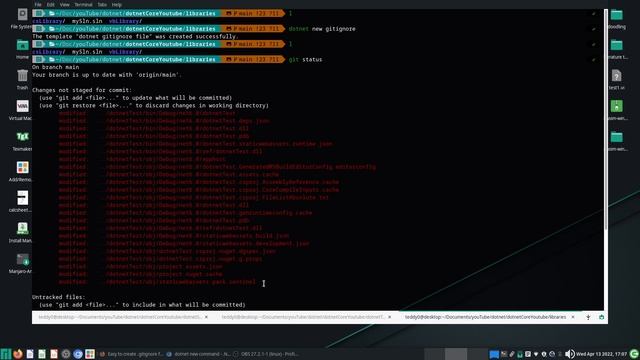Click the 'Untracked files:' line
Image resolution: width=640 pixels, height=360 pixels.
point(59,297)
